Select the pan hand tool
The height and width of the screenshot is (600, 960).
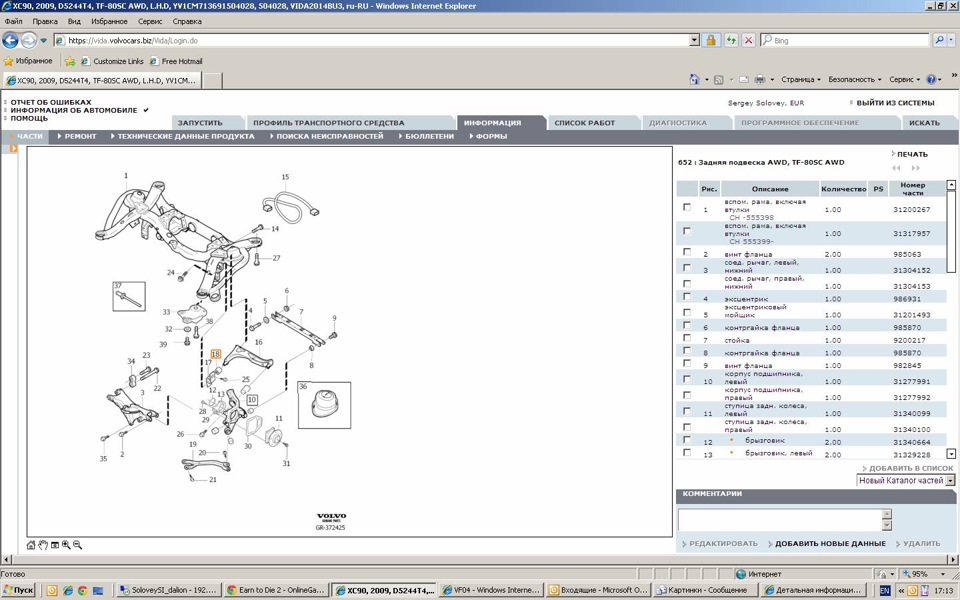pos(43,545)
